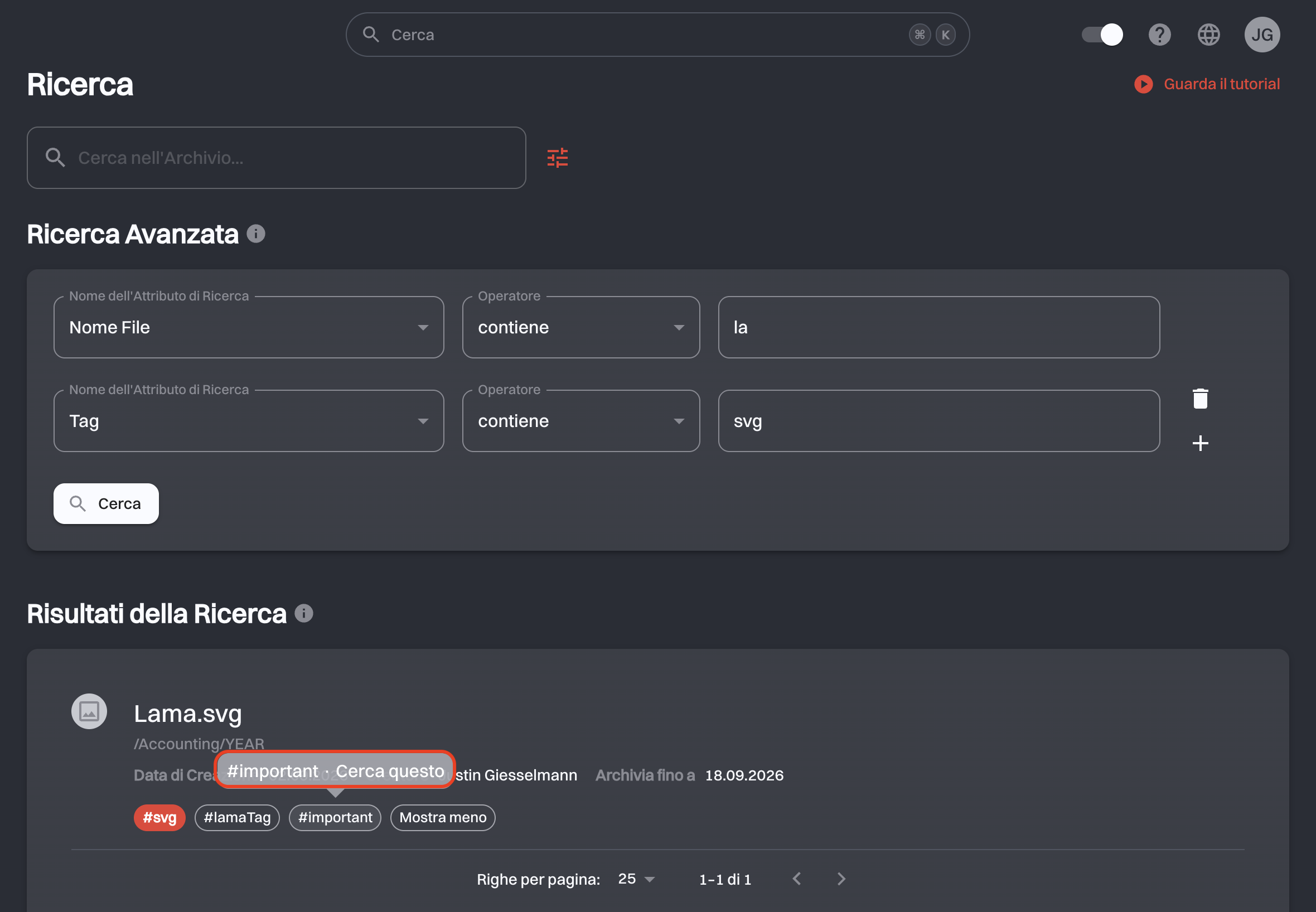
Task: Click the value field containing 'la'
Action: (938, 327)
